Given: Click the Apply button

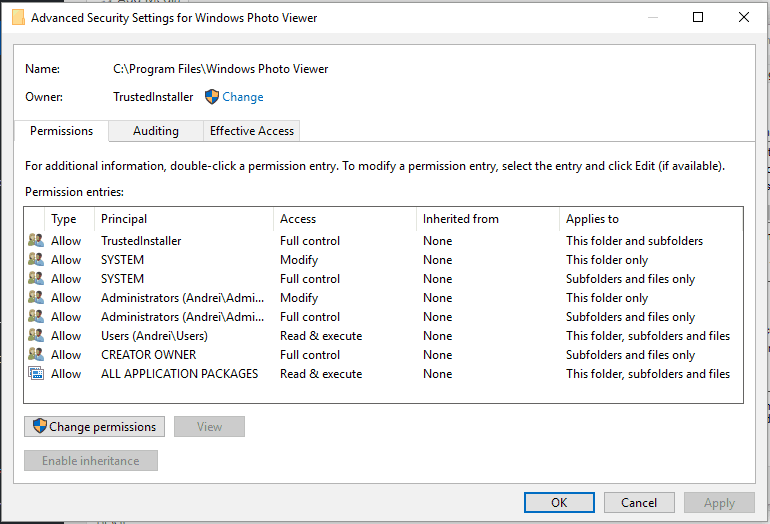Looking at the screenshot, I should (x=719, y=503).
